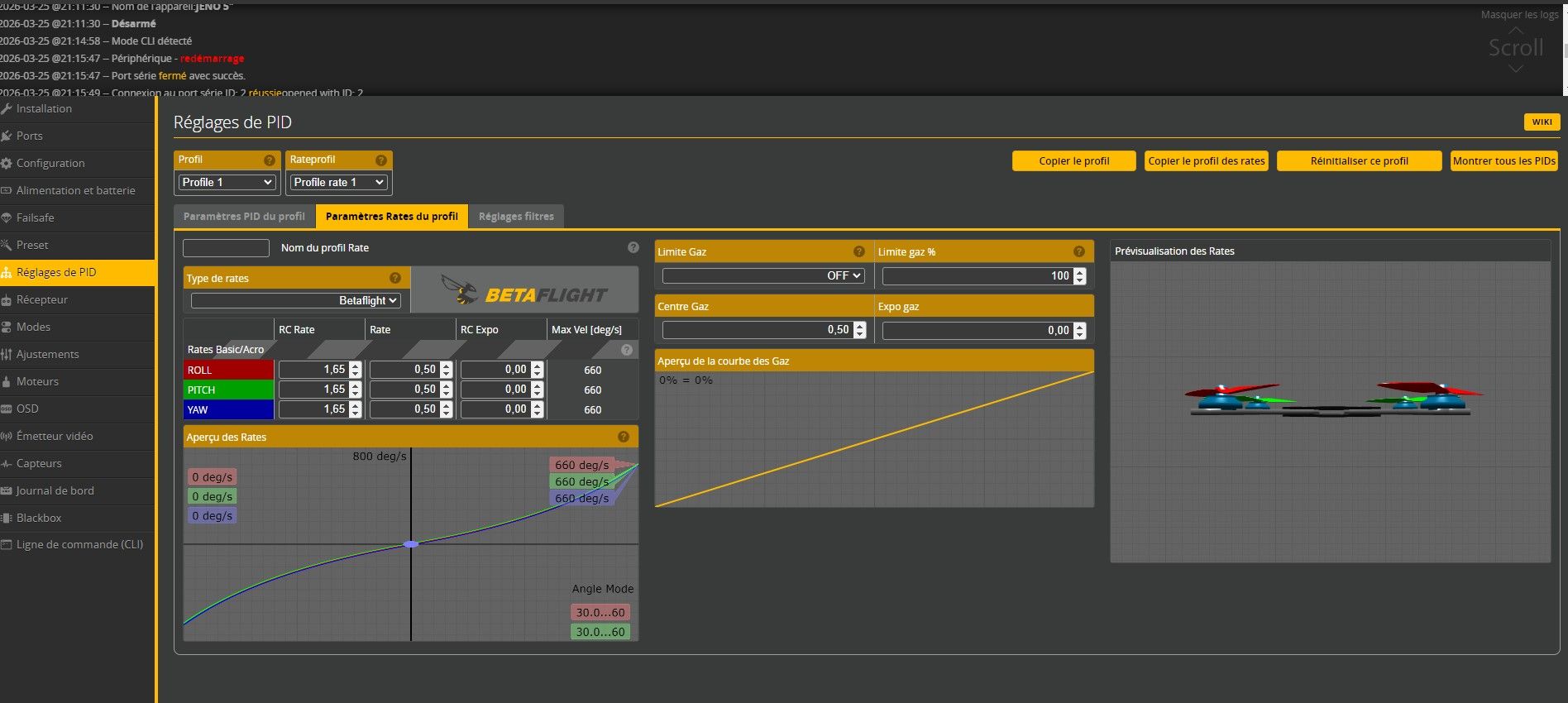Hide logs via Masquer les logs

click(x=1518, y=15)
